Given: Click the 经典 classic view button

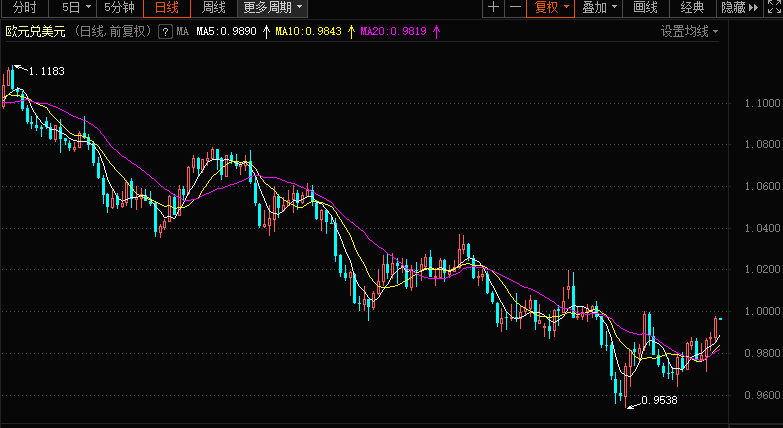Looking at the screenshot, I should [692, 7].
